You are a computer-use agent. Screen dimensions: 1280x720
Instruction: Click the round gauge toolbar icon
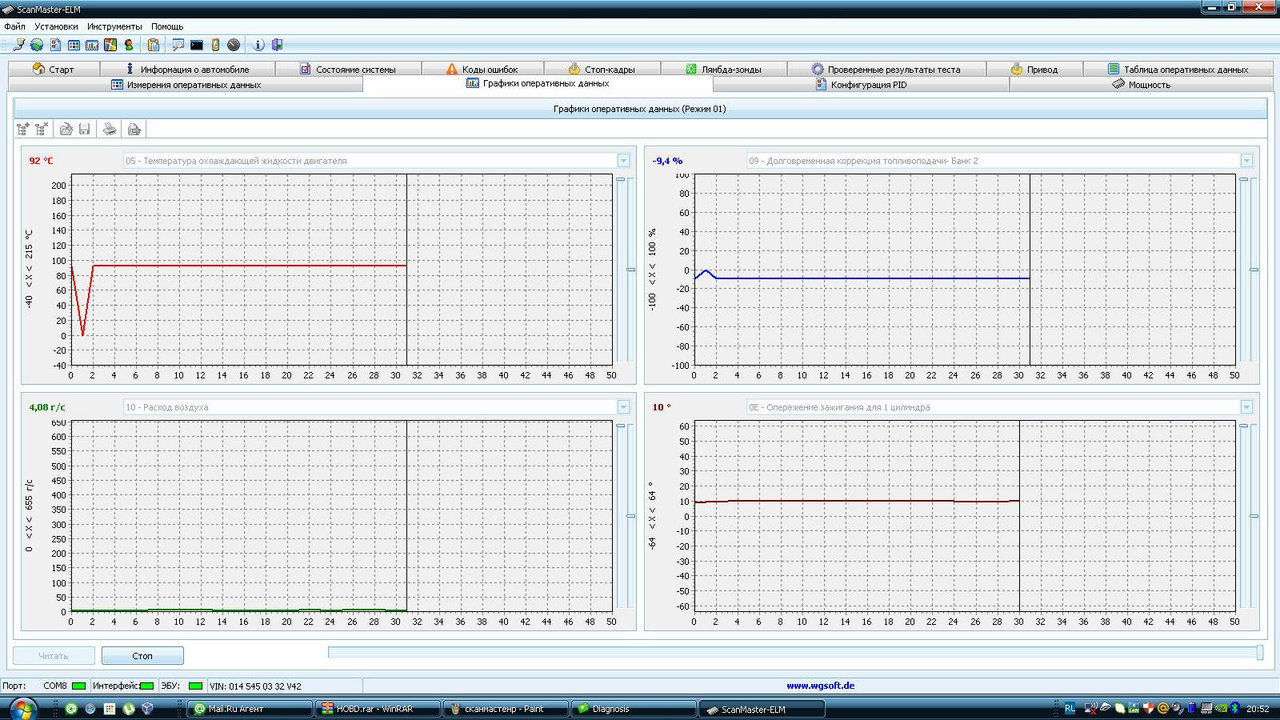(233, 45)
